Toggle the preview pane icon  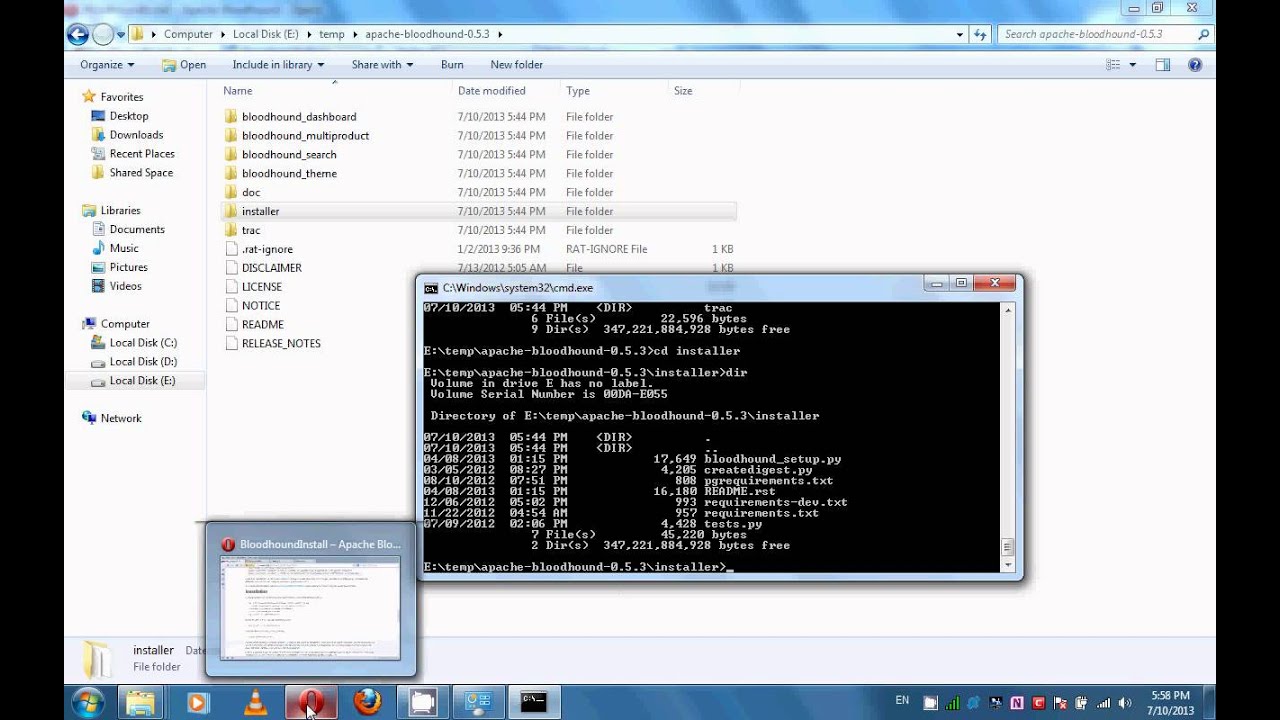point(1163,65)
